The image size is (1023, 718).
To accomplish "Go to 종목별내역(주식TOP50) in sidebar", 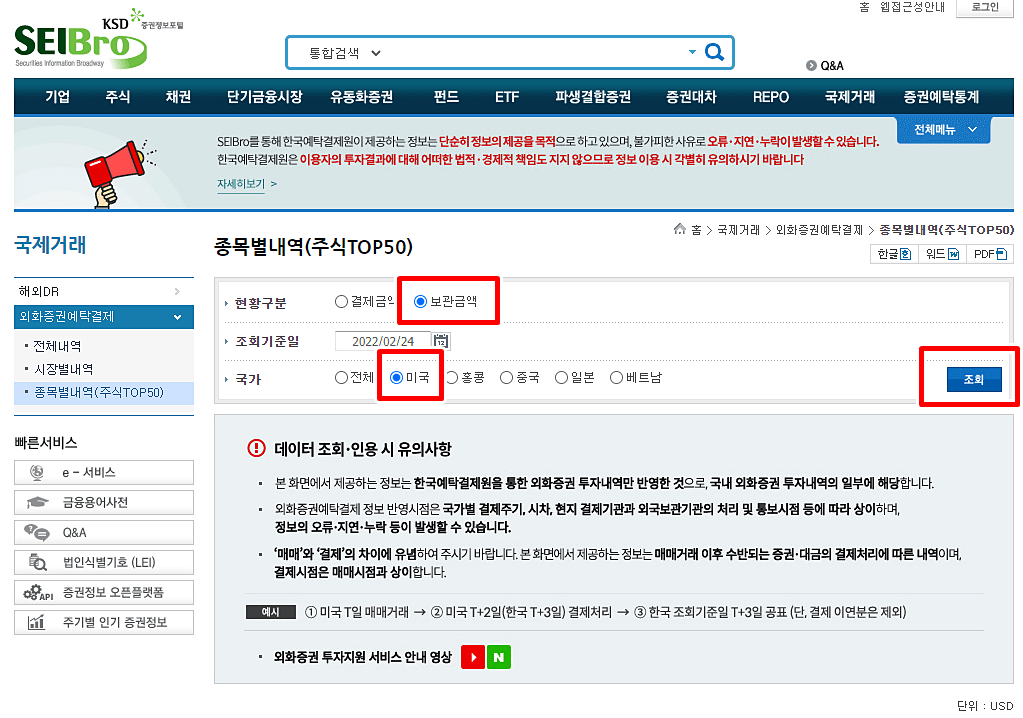I will 99,393.
